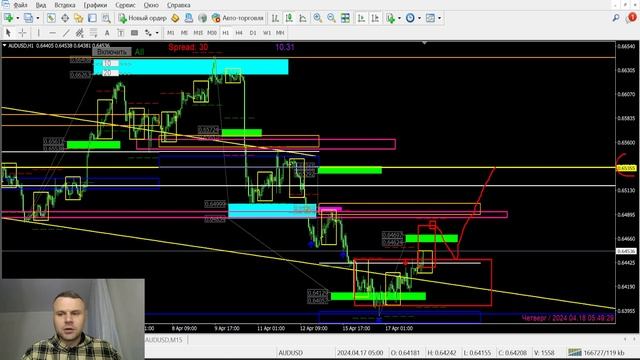Select the Vertical Line drawing tool
The height and width of the screenshot is (360, 640).
(x=38, y=33)
